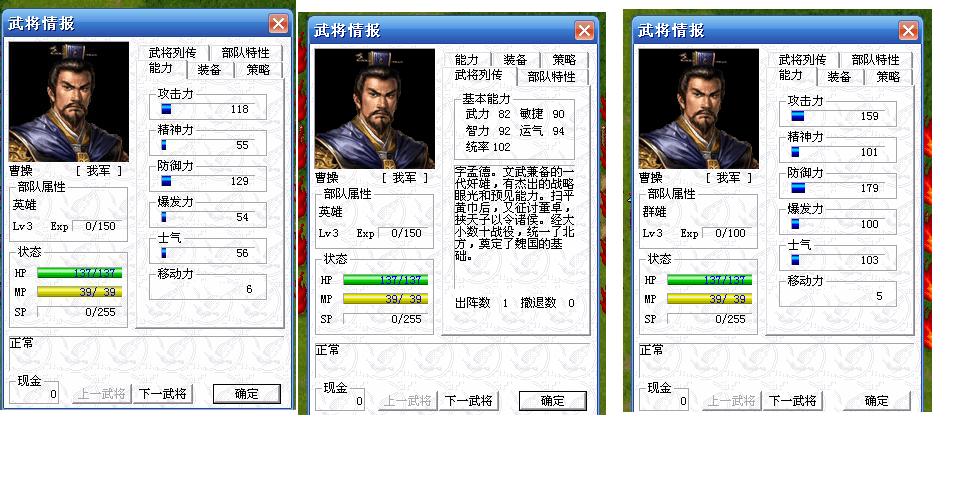Click 确定 button in right window
The image size is (959, 484).
pyautogui.click(x=877, y=401)
